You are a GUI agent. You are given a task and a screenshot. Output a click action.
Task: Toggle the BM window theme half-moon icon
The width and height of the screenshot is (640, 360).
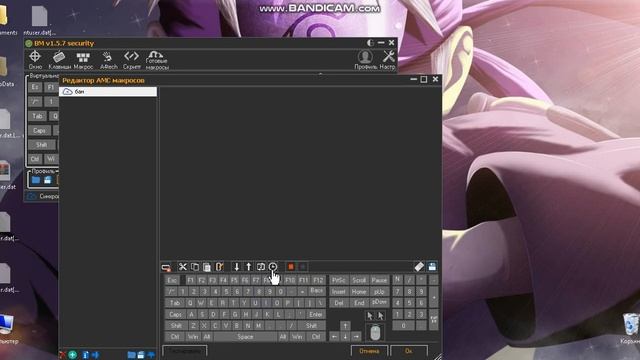pyautogui.click(x=370, y=42)
